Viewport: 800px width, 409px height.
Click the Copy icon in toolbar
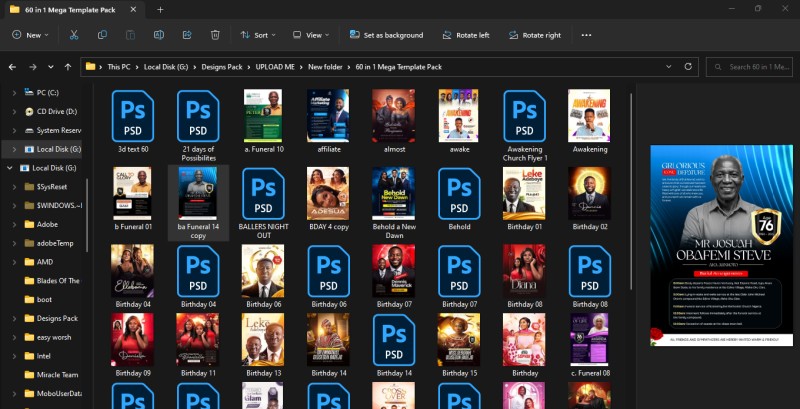(102, 35)
